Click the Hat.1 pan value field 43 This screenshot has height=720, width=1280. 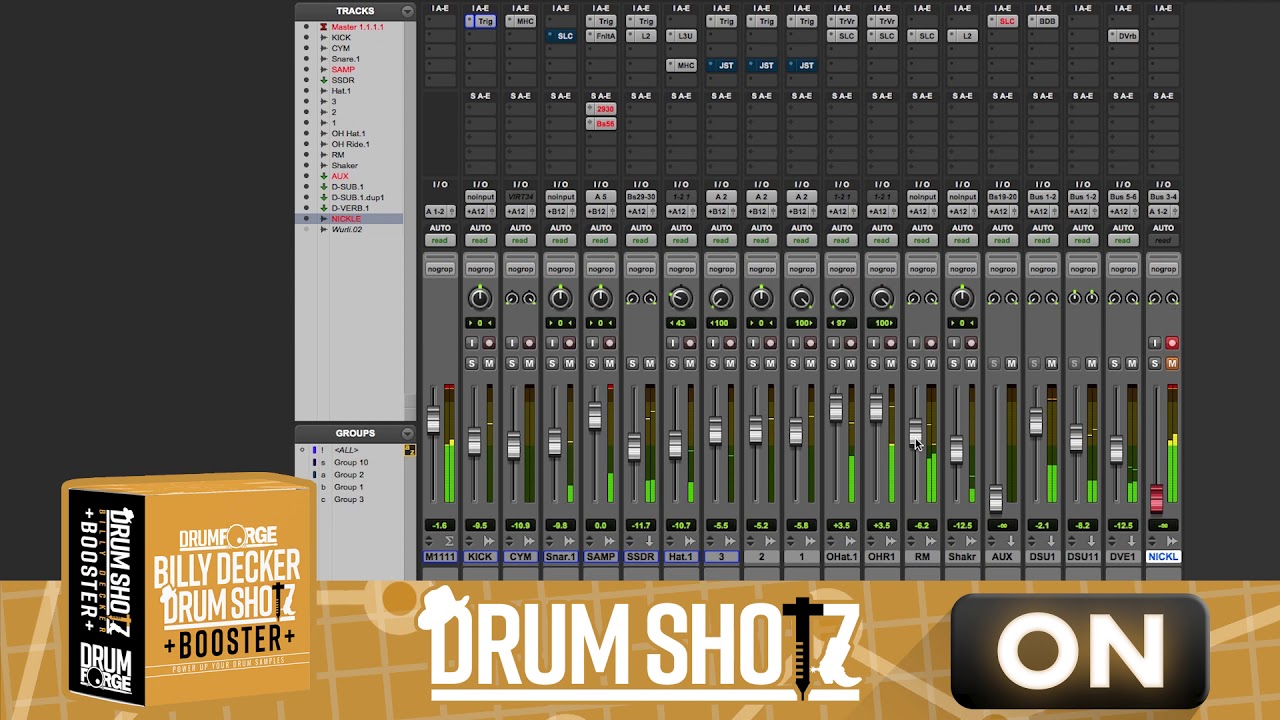pos(681,323)
